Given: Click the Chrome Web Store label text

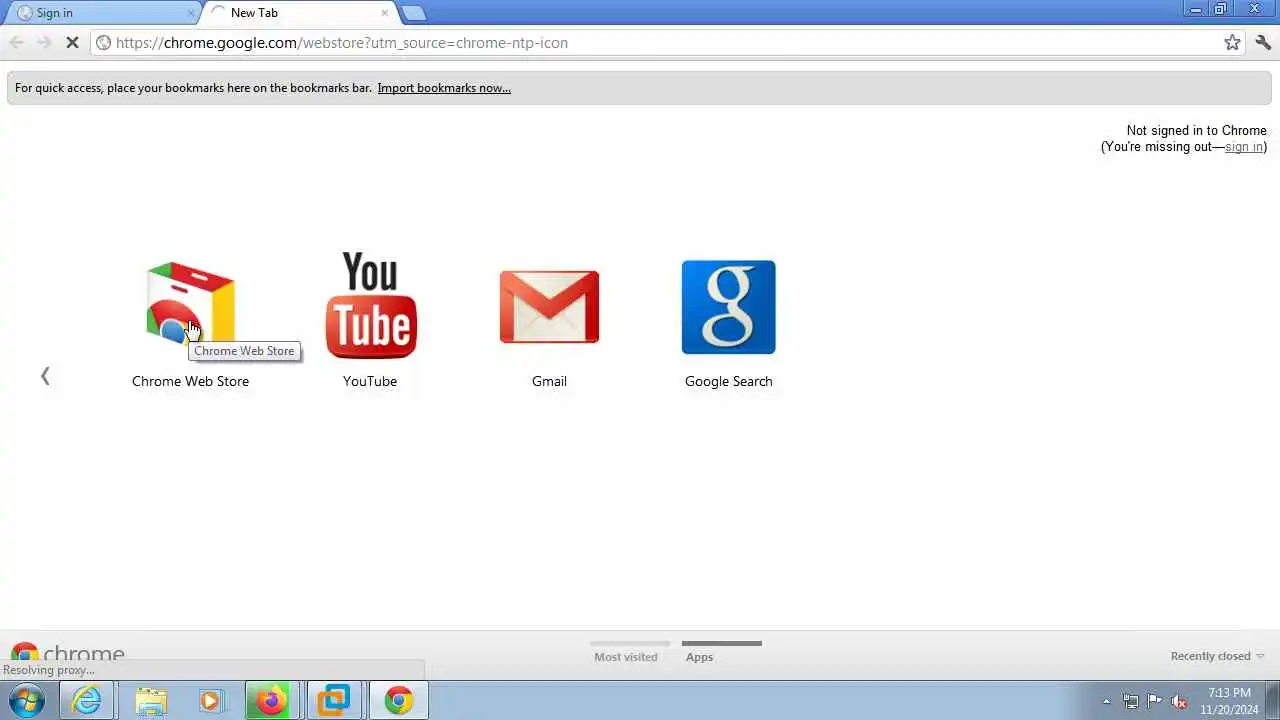Looking at the screenshot, I should (190, 381).
